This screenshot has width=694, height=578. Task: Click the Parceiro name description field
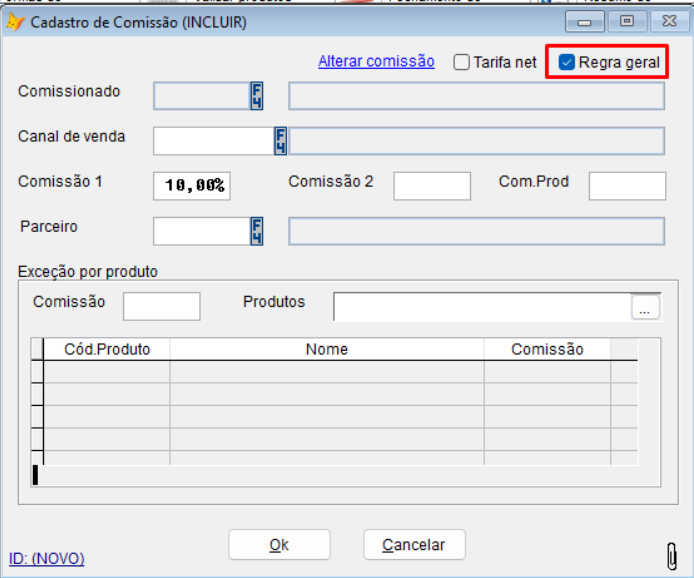(x=476, y=231)
